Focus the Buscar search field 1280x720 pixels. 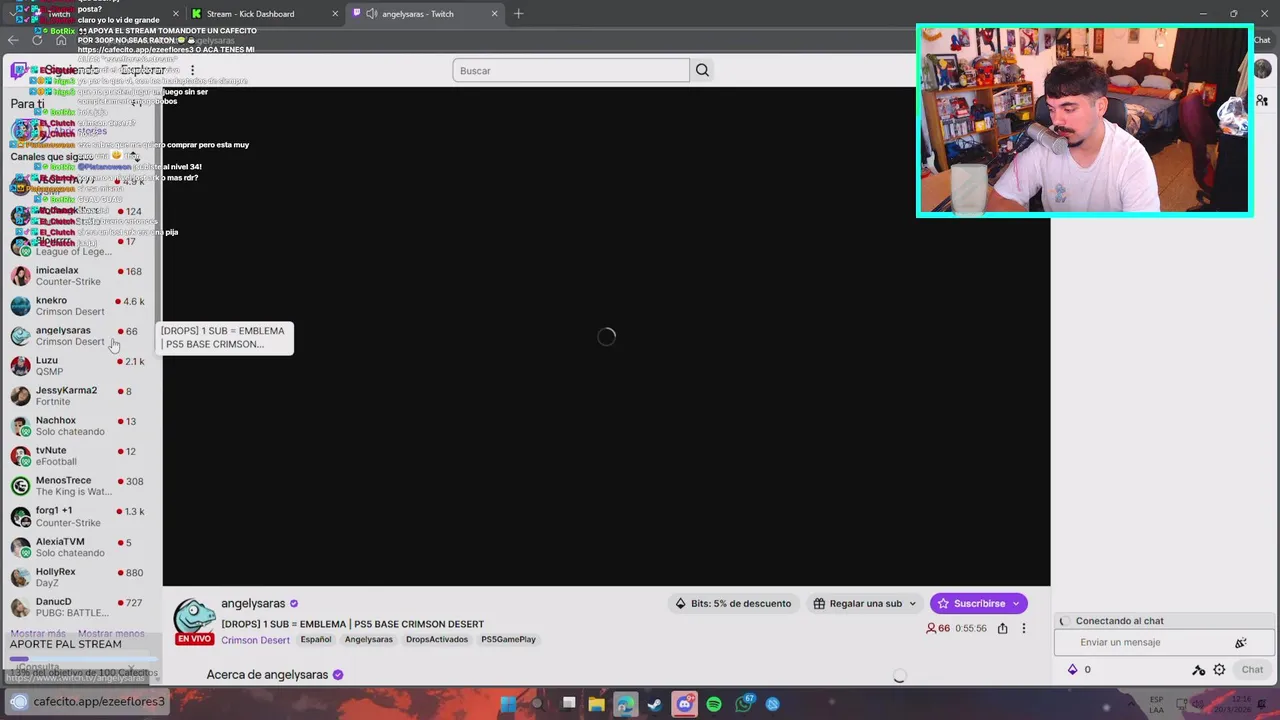(x=571, y=70)
